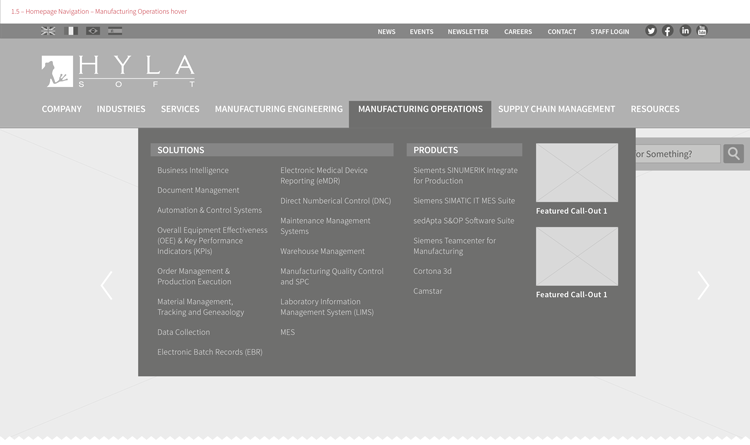Open Warehouse Management solution
Image resolution: width=750 pixels, height=445 pixels.
[x=322, y=251]
